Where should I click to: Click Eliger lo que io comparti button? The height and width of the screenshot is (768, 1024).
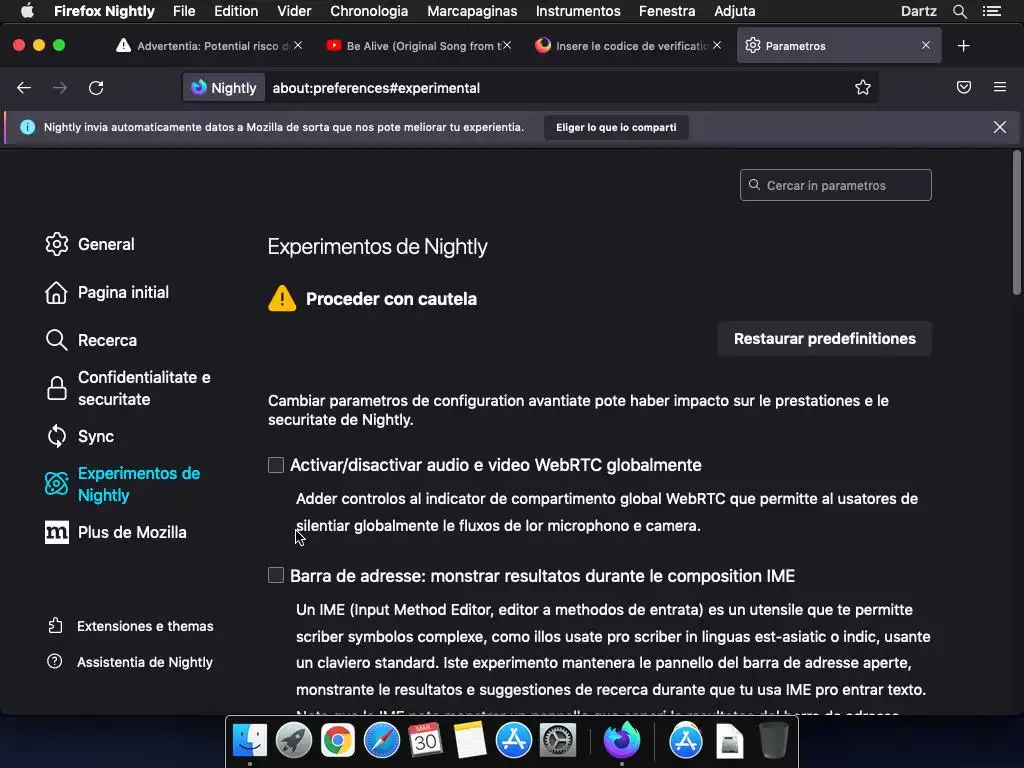[x=616, y=127]
